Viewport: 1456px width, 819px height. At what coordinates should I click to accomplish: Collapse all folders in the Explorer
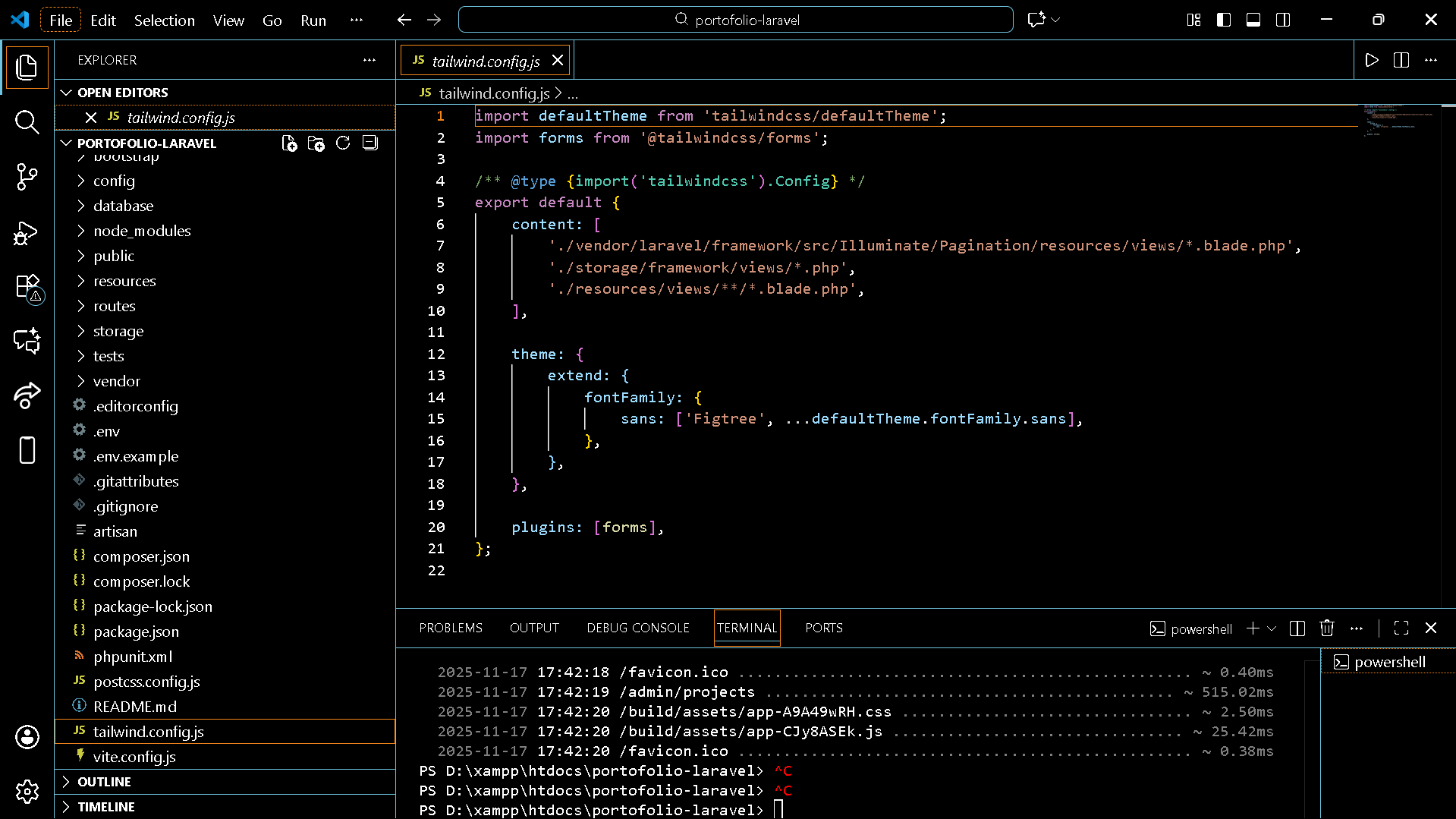coord(370,143)
